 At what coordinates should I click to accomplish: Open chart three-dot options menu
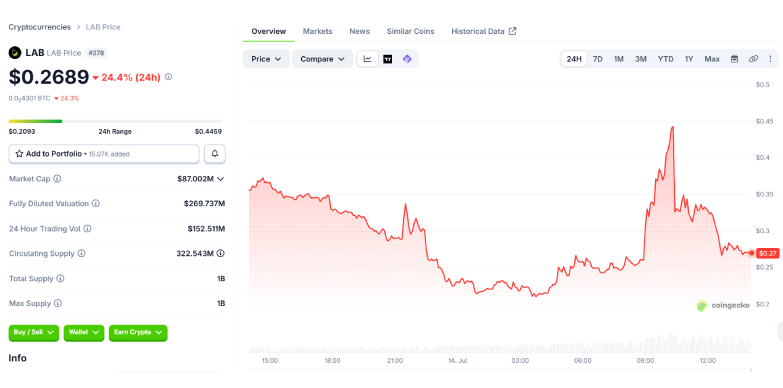pos(771,59)
